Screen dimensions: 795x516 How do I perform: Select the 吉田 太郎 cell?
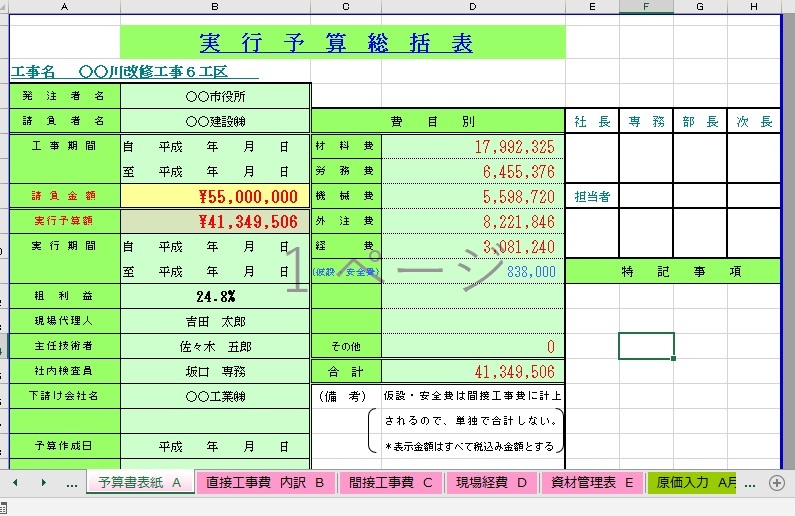point(215,321)
